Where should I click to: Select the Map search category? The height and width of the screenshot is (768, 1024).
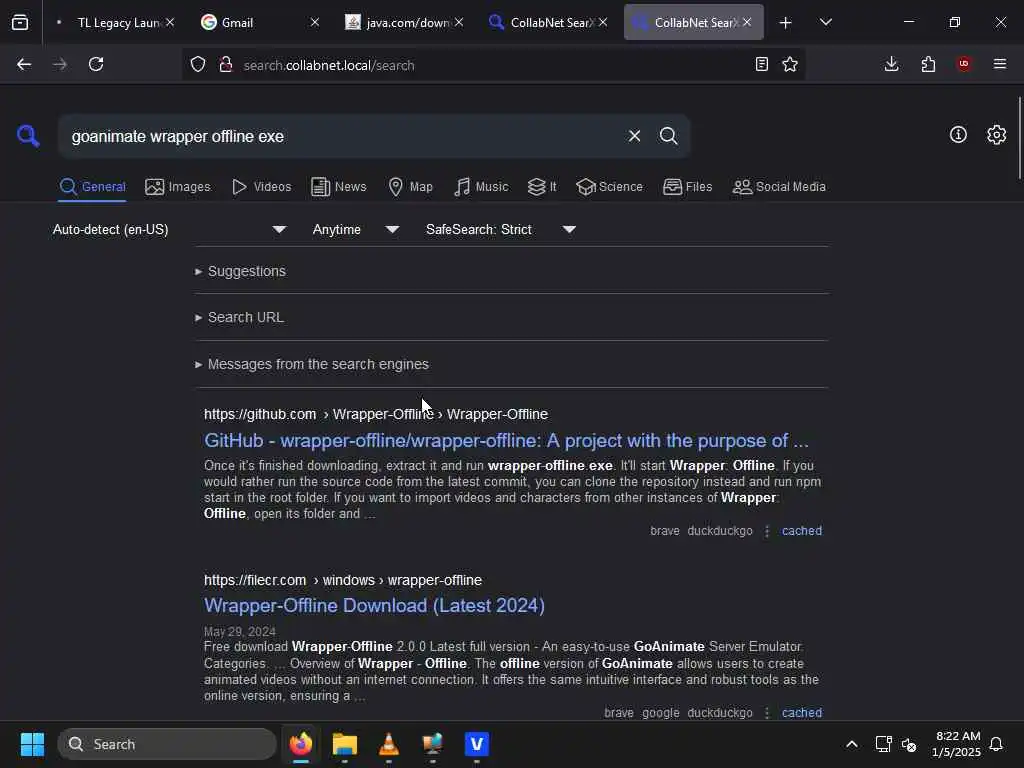(410, 187)
